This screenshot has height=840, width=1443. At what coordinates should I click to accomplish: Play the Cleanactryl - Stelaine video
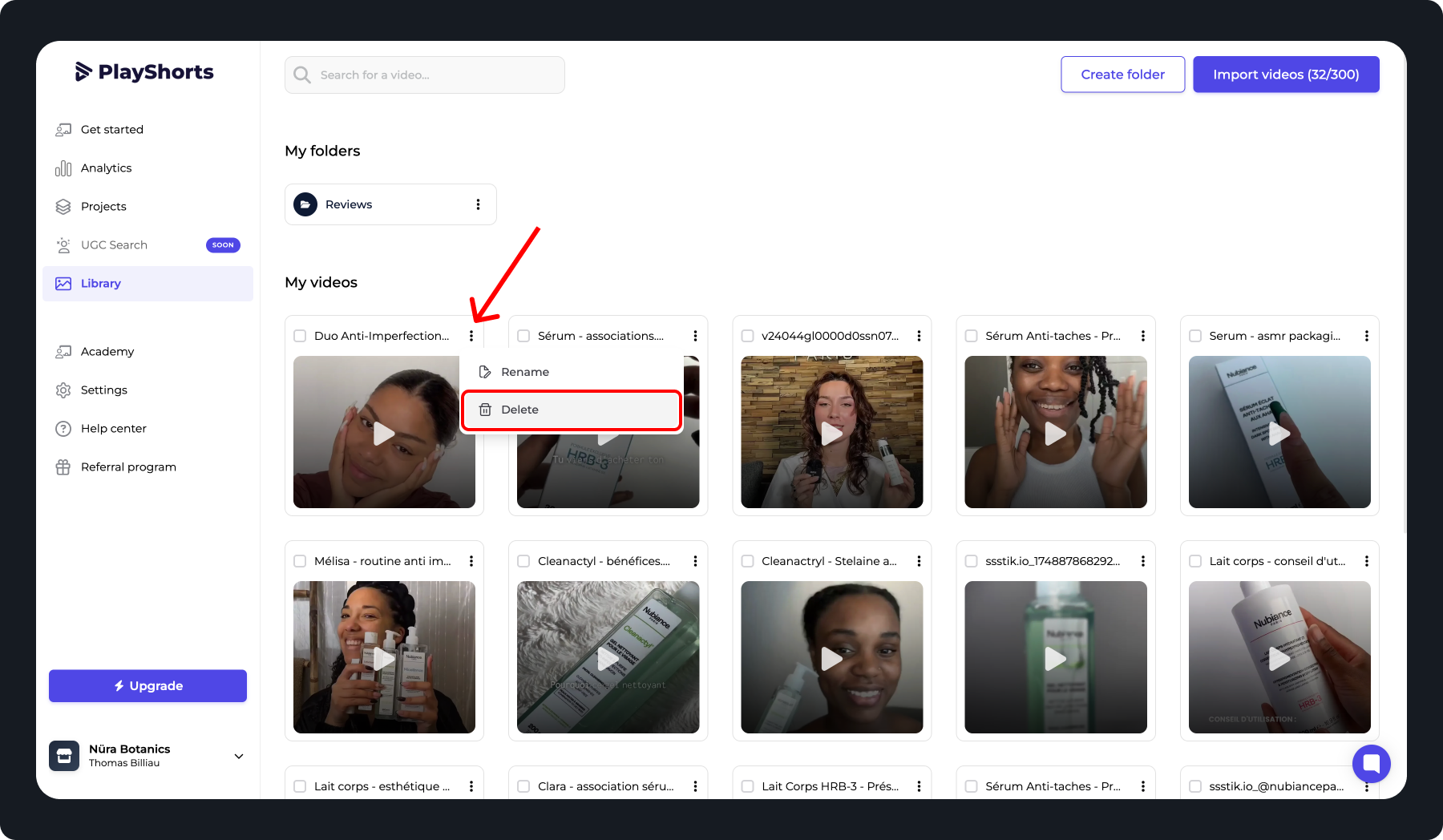[x=831, y=657]
